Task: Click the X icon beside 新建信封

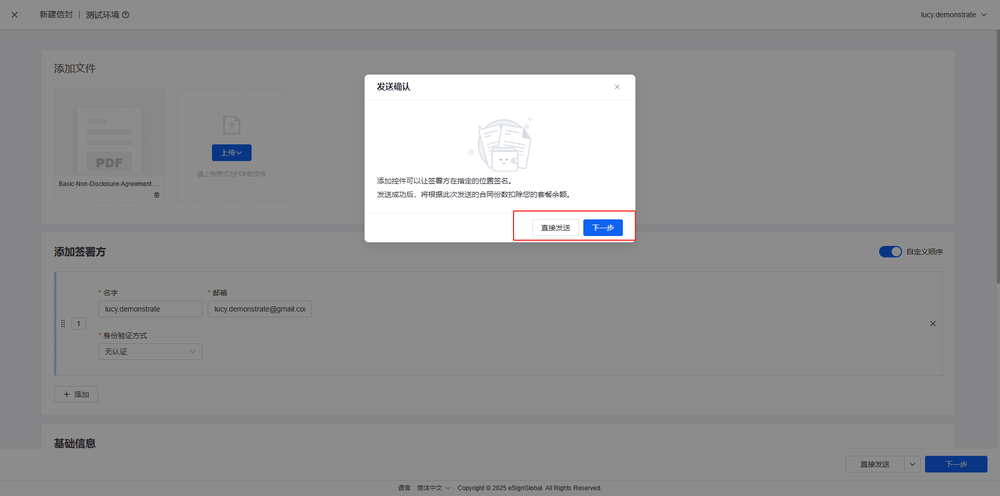Action: pyautogui.click(x=14, y=15)
